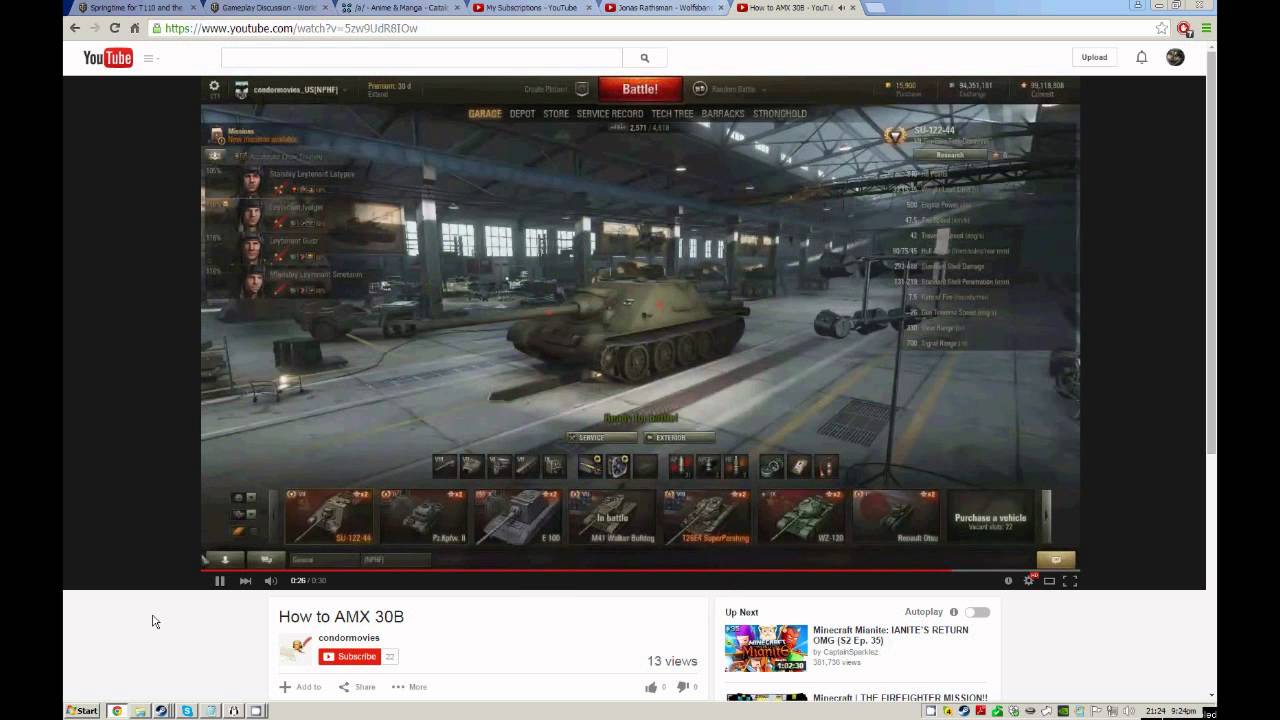Select the E 100 tank in the carousel

pyautogui.click(x=517, y=516)
